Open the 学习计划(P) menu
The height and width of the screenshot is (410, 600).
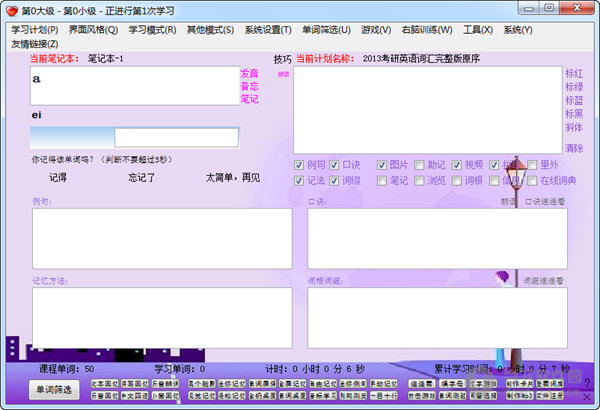click(x=35, y=29)
